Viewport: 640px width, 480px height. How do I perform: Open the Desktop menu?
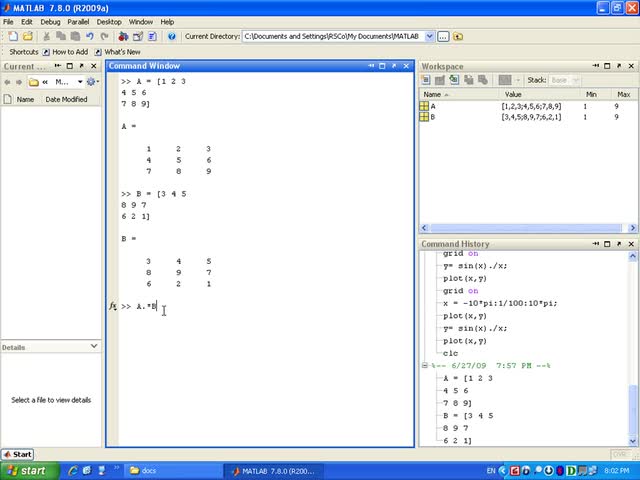[x=109, y=22]
